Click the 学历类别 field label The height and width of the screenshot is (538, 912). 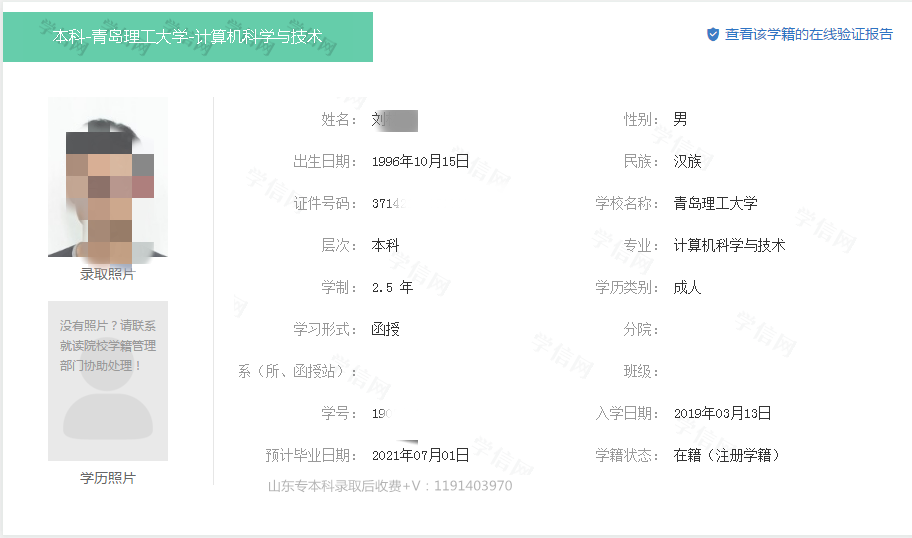627,287
